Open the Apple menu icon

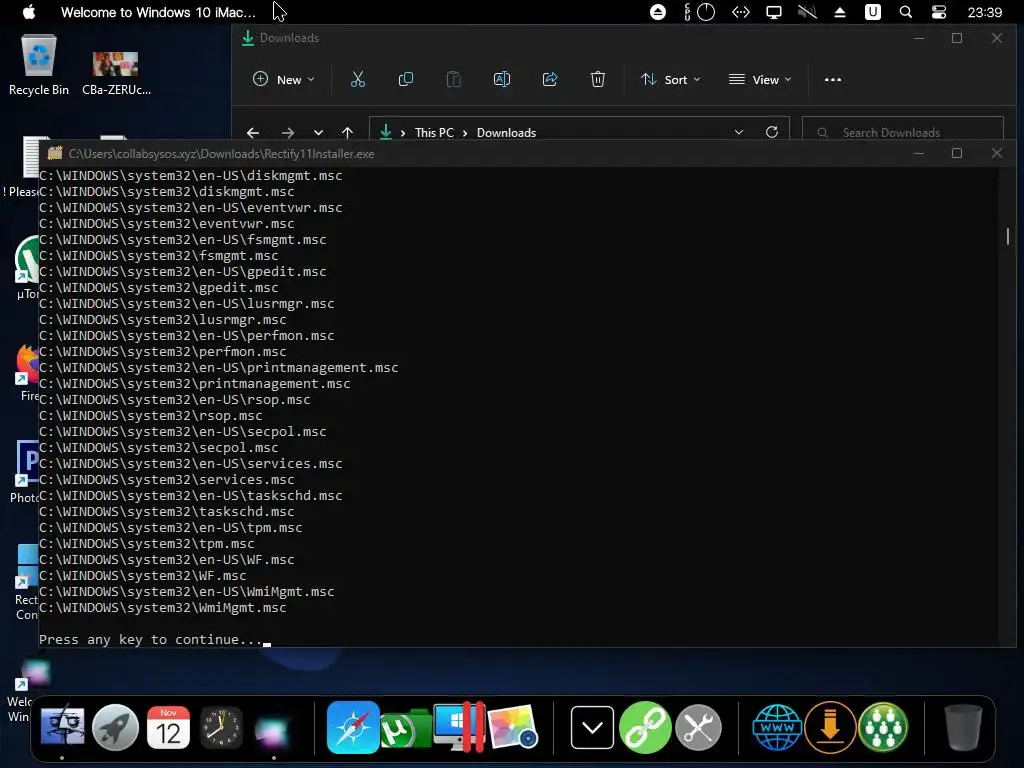(x=29, y=12)
